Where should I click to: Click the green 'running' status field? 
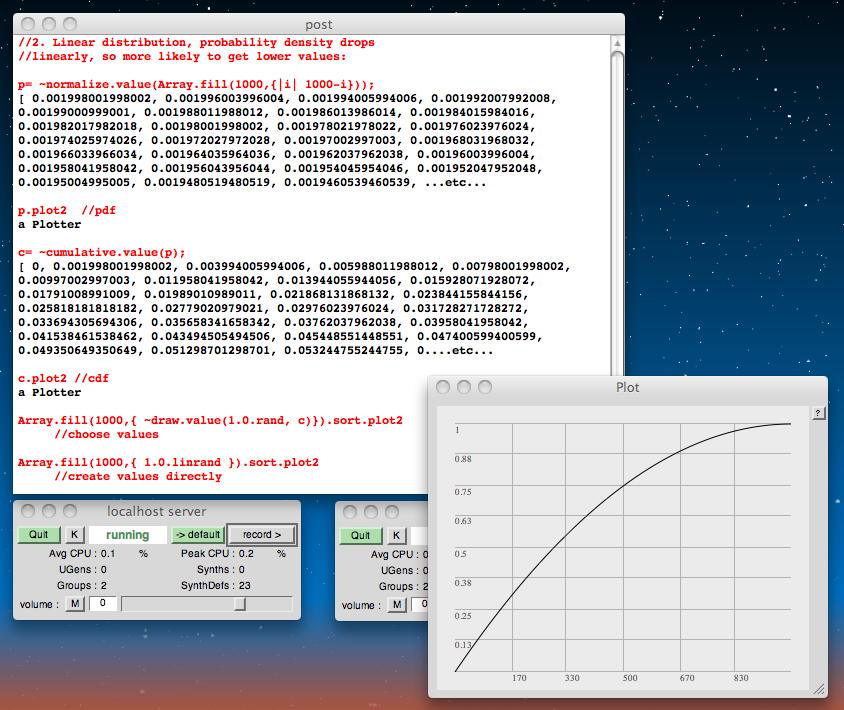127,535
